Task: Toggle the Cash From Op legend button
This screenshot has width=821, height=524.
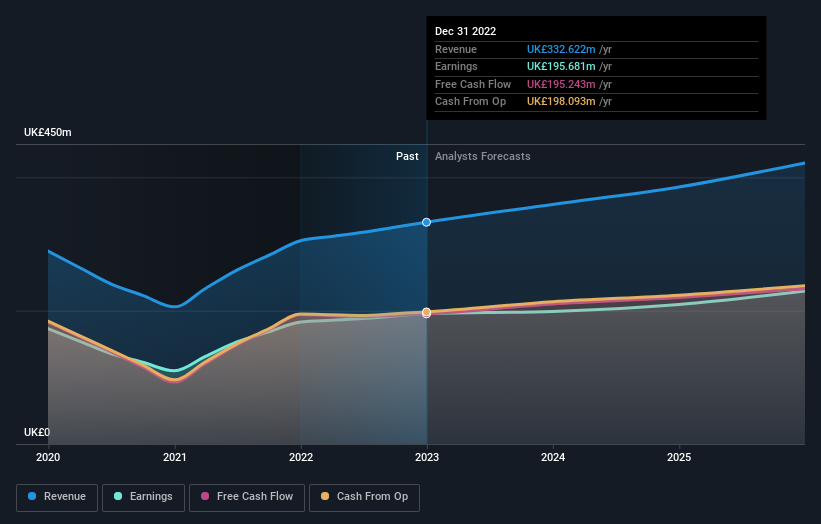Action: (x=364, y=497)
